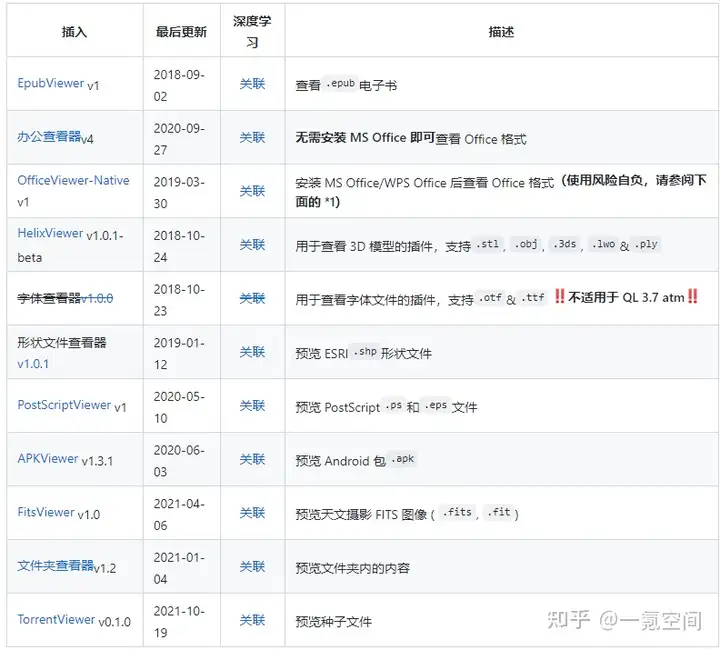Select the date 2020-05-10
This screenshot has width=720, height=650.
coord(179,408)
